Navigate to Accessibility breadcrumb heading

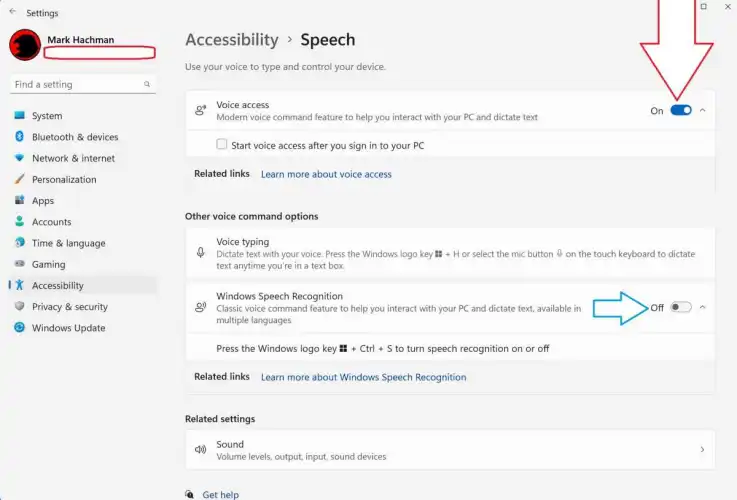[x=232, y=40]
